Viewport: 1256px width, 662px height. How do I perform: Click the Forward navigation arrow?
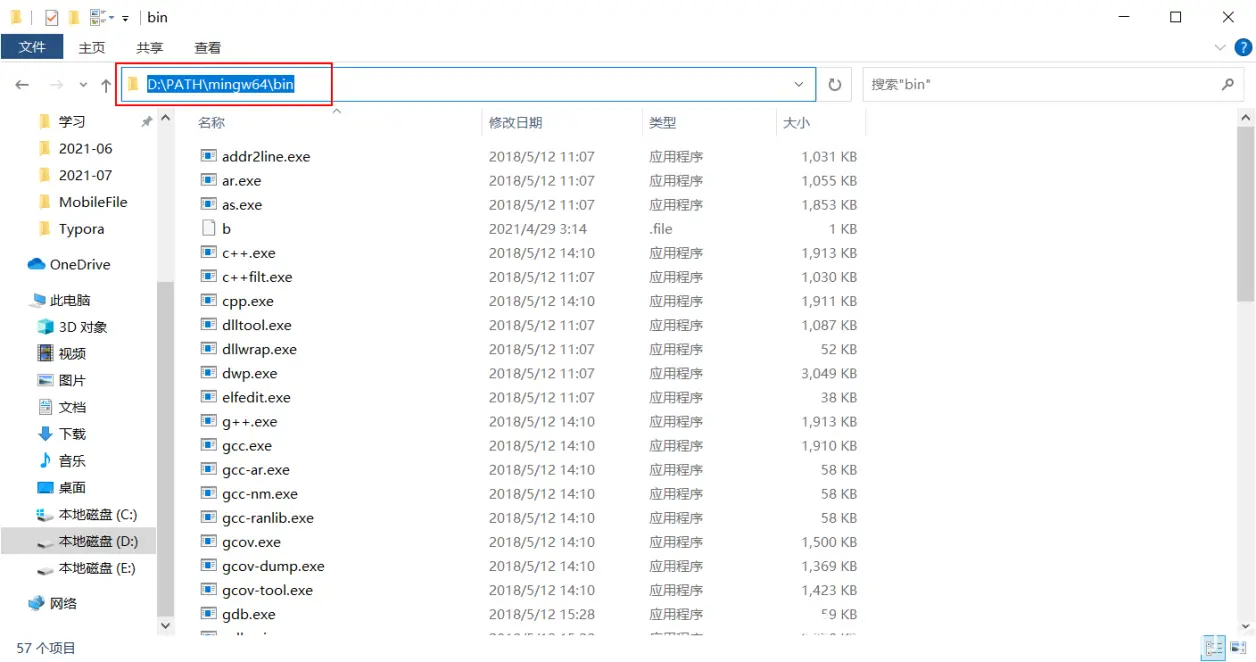[x=56, y=85]
